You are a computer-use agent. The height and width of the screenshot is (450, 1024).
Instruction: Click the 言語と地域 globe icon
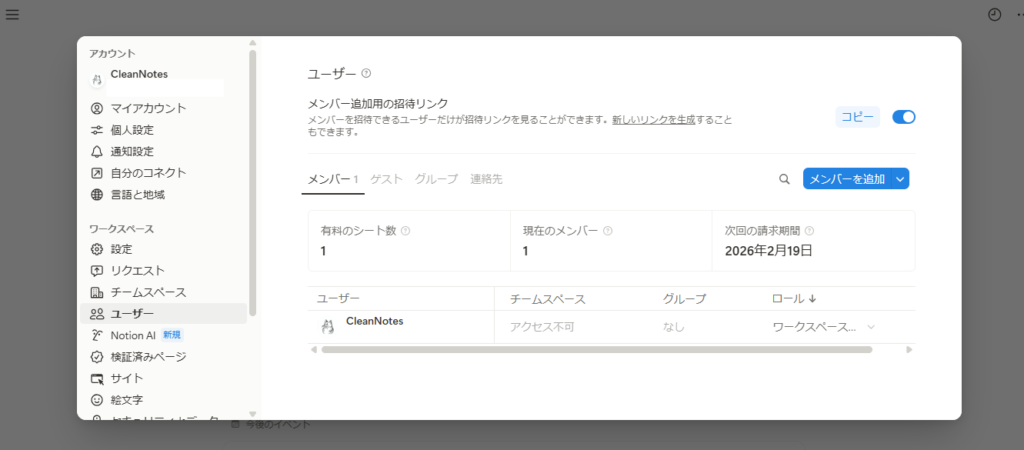(97, 195)
